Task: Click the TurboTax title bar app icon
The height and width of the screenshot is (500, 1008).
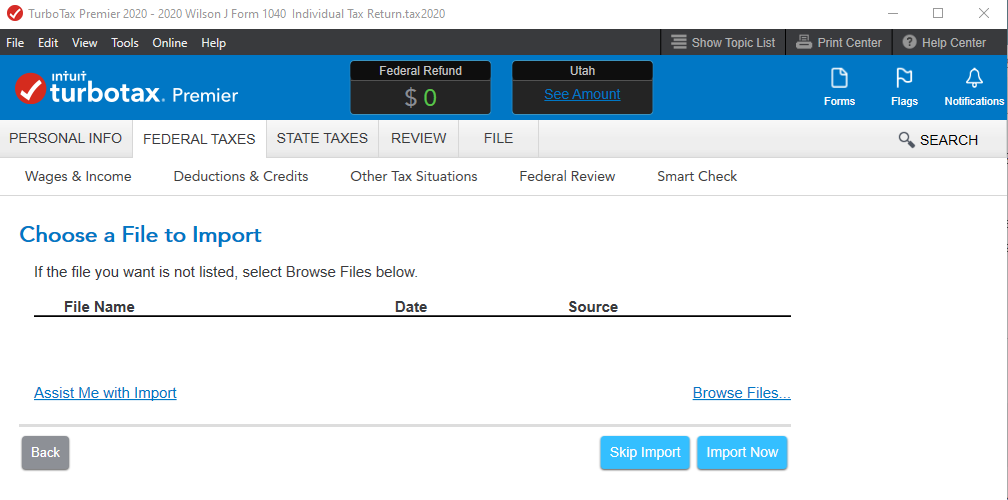Action: pyautogui.click(x=14, y=13)
